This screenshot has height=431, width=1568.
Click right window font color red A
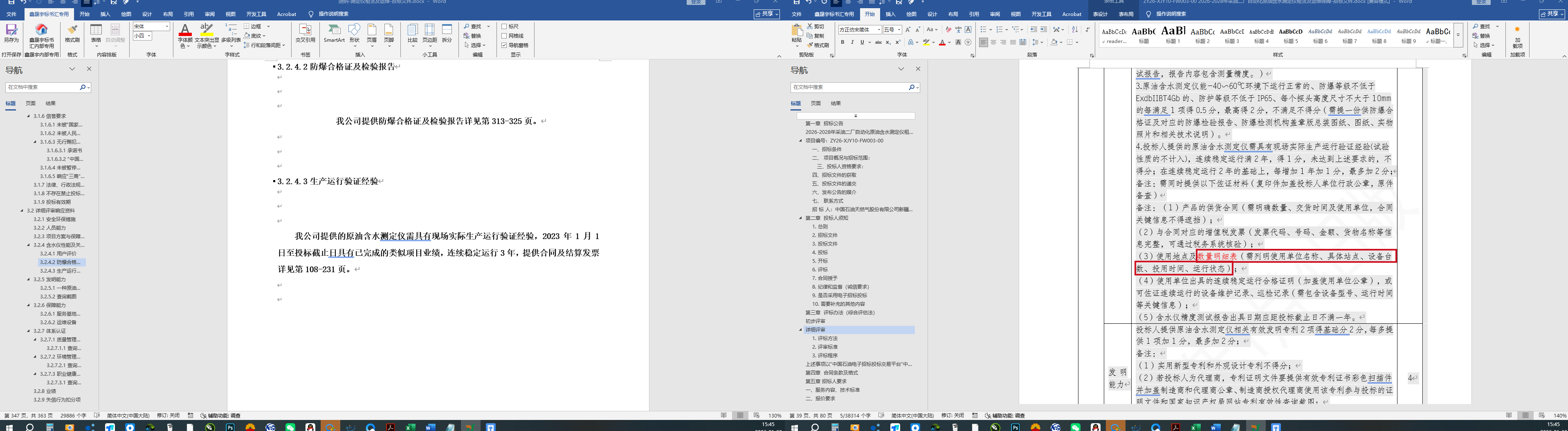pos(941,42)
